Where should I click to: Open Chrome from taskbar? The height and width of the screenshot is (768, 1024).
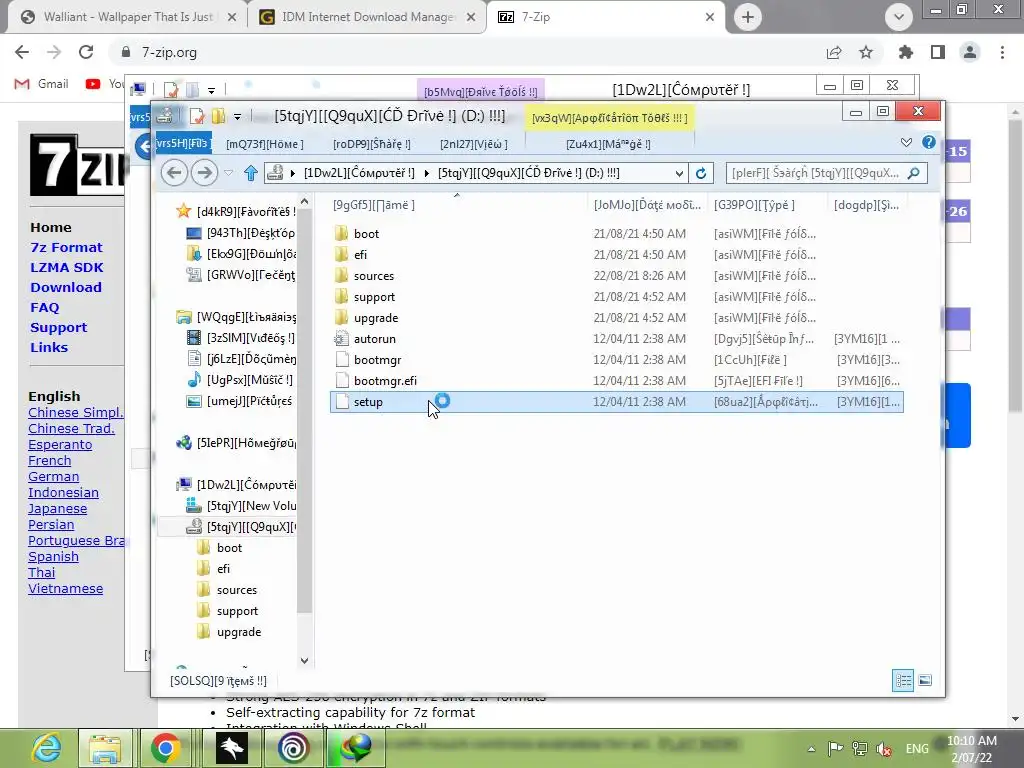click(165, 748)
